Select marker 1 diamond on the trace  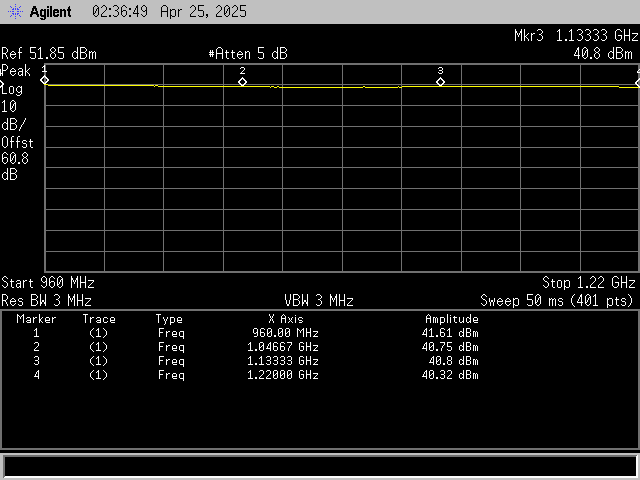pos(45,81)
